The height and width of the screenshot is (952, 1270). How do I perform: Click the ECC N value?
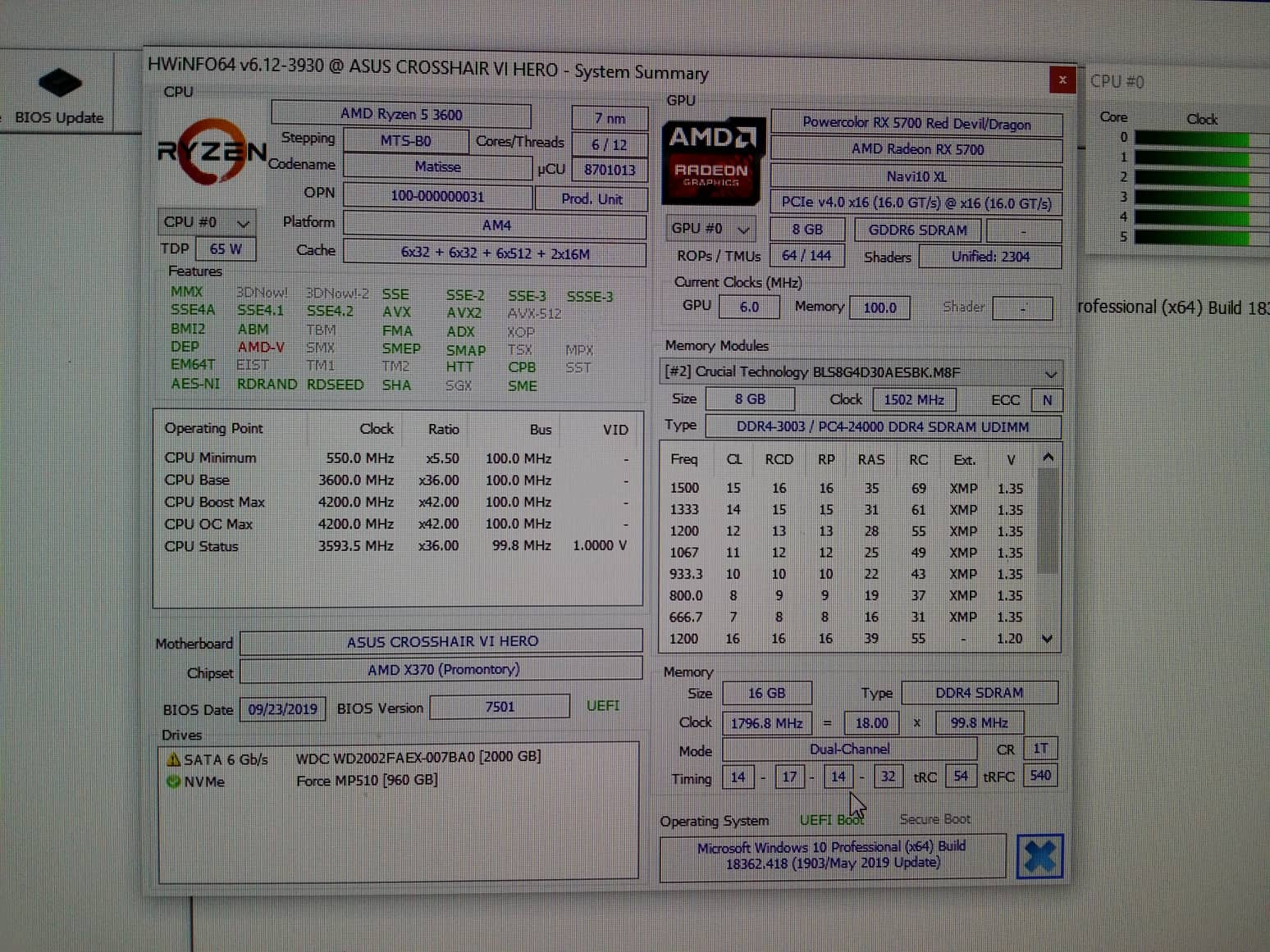pyautogui.click(x=1047, y=399)
